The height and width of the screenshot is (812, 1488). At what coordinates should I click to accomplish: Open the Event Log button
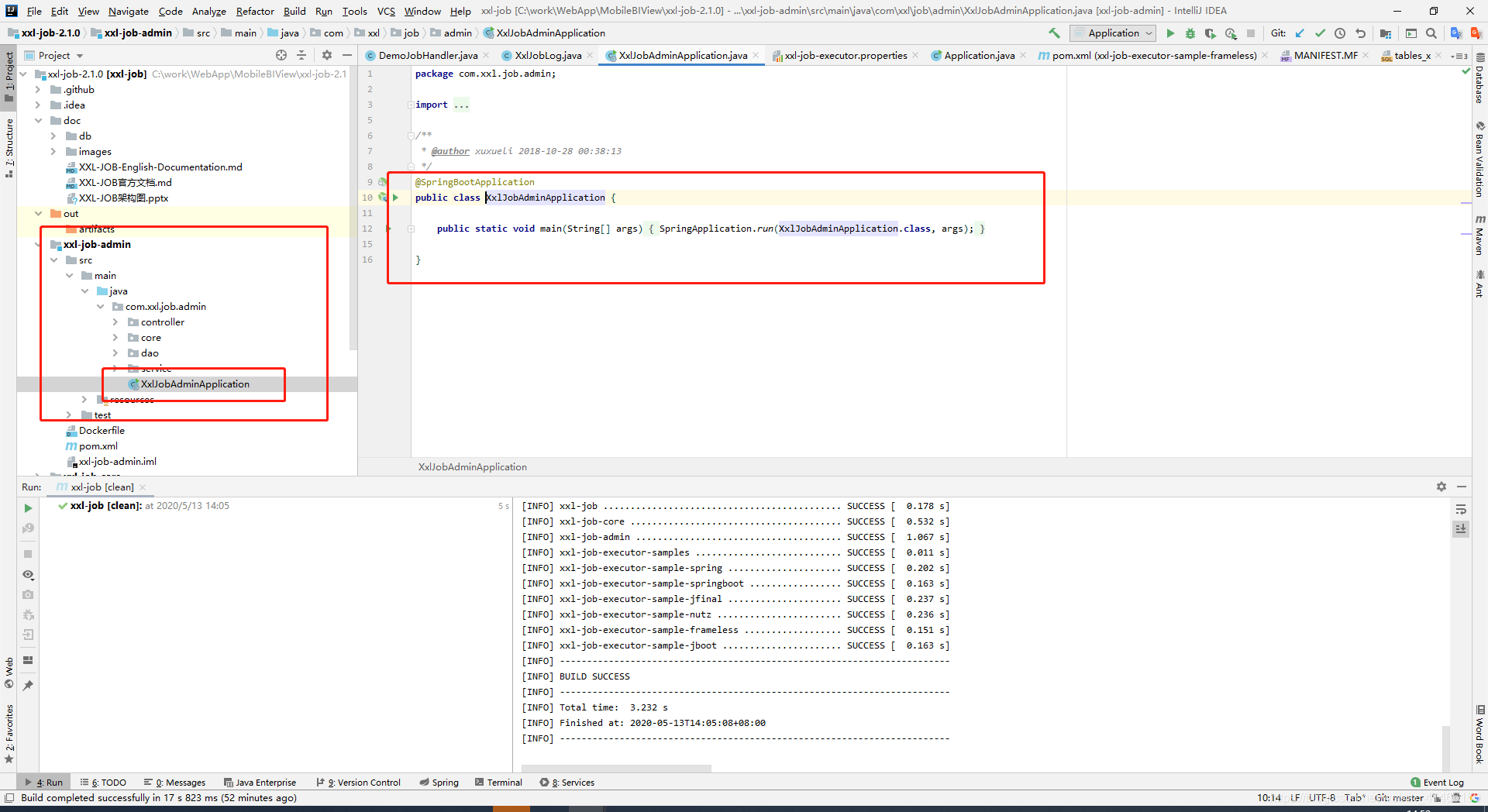point(1437,783)
